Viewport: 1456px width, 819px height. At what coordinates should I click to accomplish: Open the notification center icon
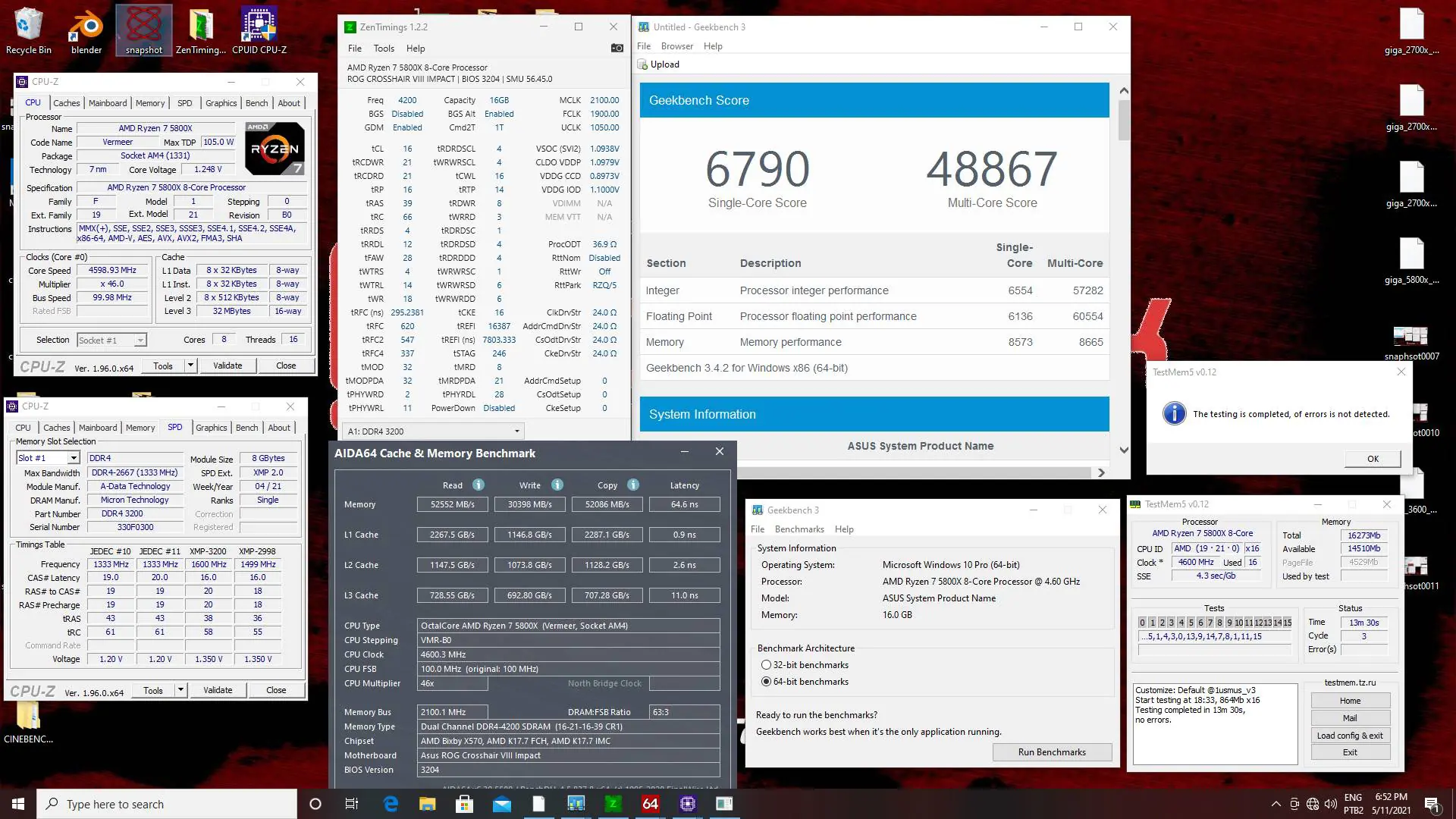[1432, 804]
